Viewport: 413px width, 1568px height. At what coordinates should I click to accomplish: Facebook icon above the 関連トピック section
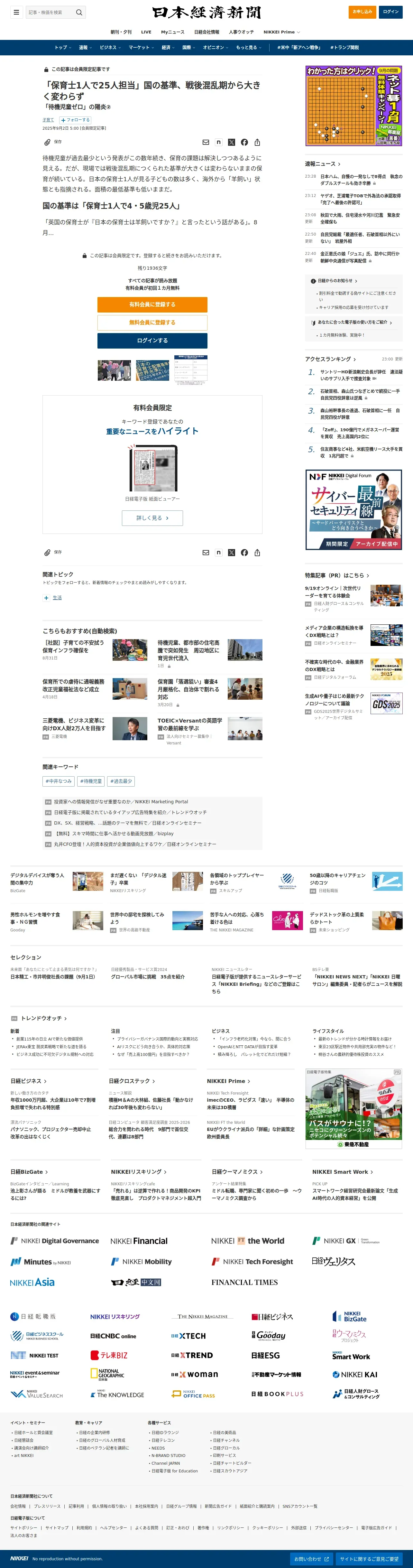tap(244, 553)
